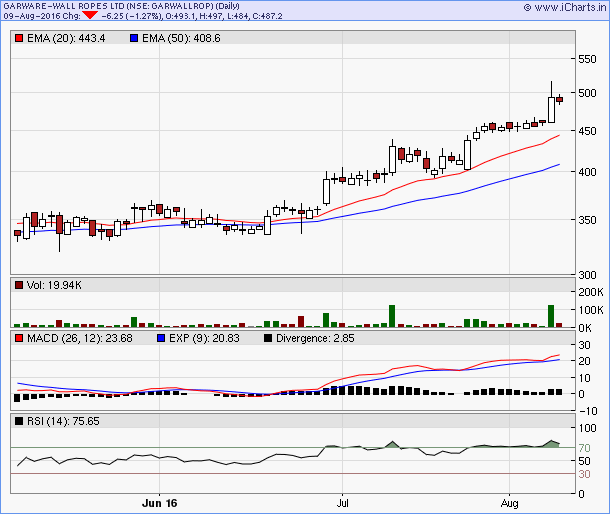610x514 pixels.
Task: Click the black Divergence legend swatch
Action: tap(268, 338)
